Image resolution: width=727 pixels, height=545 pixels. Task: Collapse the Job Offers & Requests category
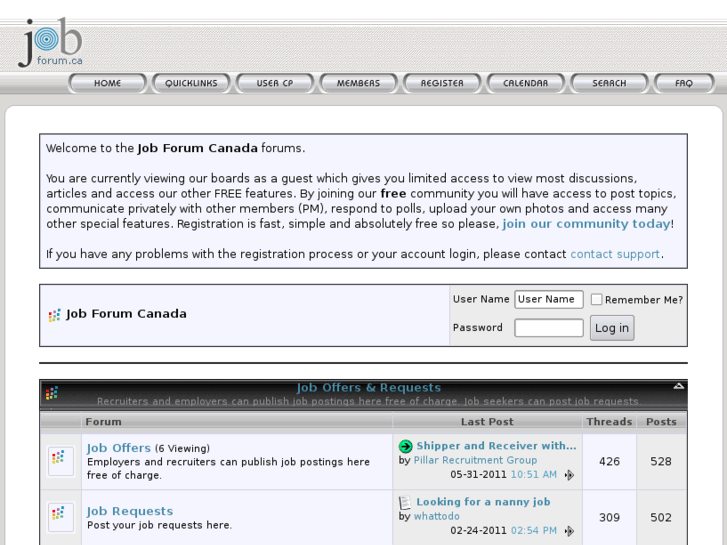[x=679, y=386]
